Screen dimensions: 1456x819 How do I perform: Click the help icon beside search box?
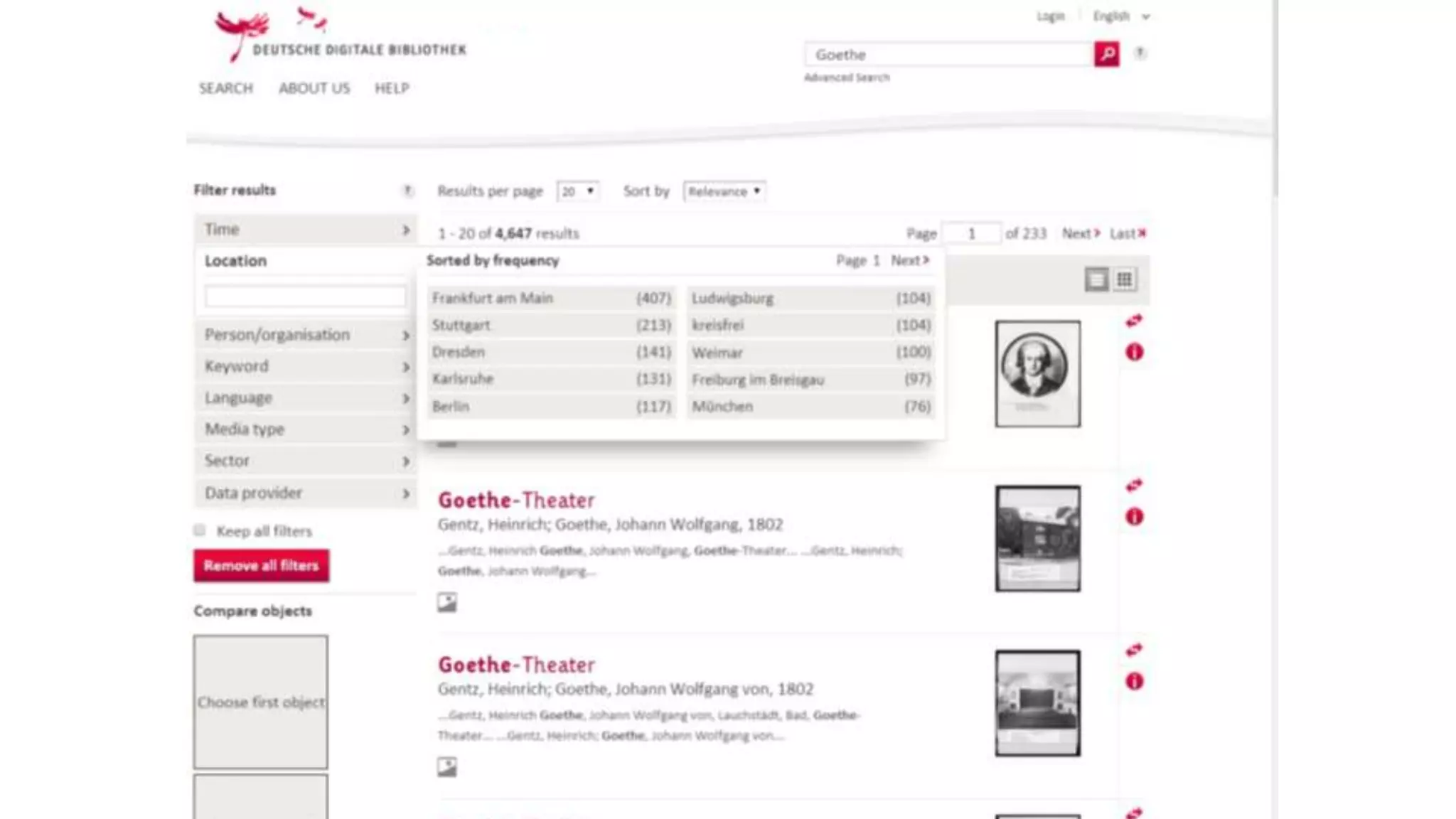1140,53
